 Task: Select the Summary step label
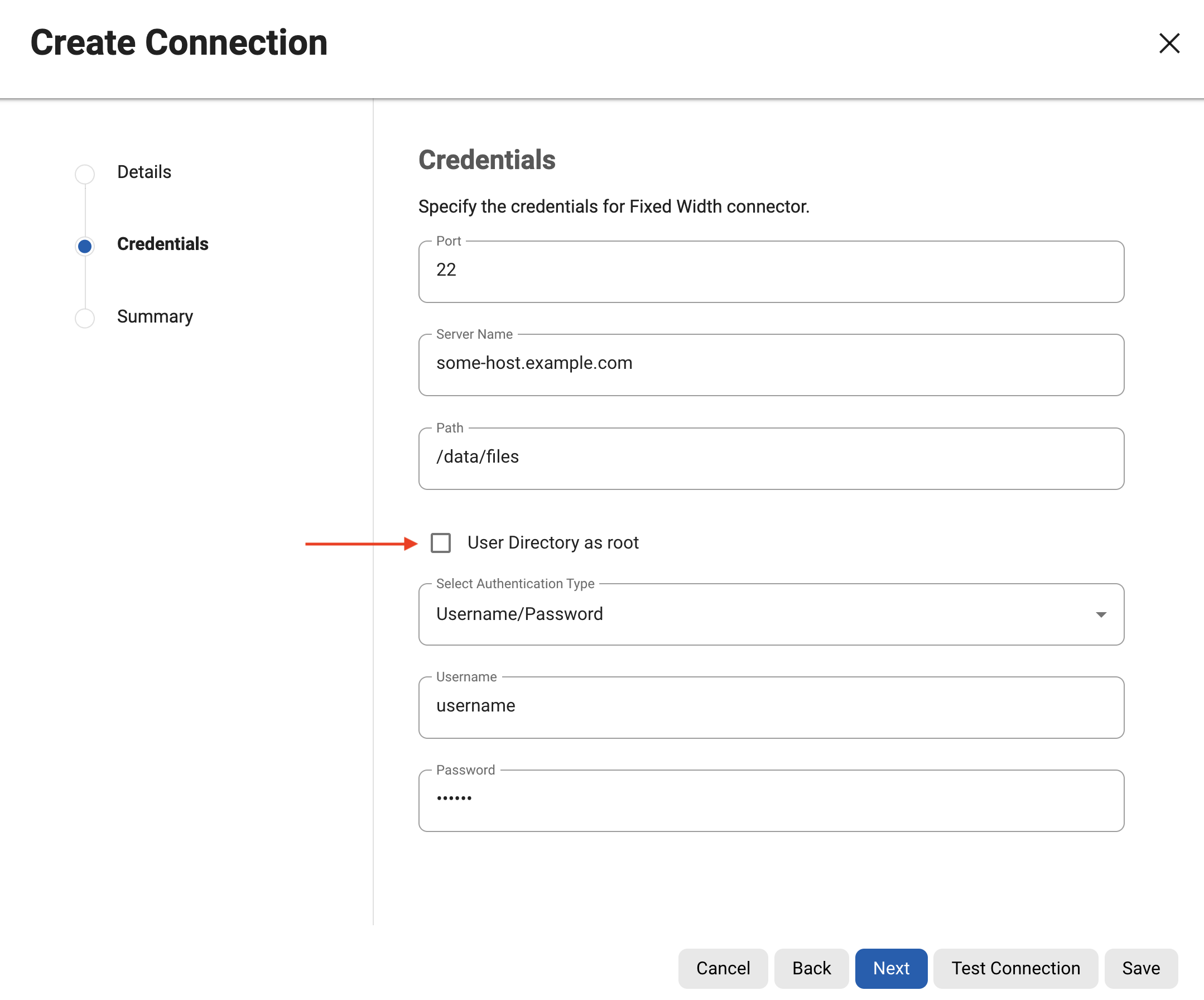coord(155,316)
